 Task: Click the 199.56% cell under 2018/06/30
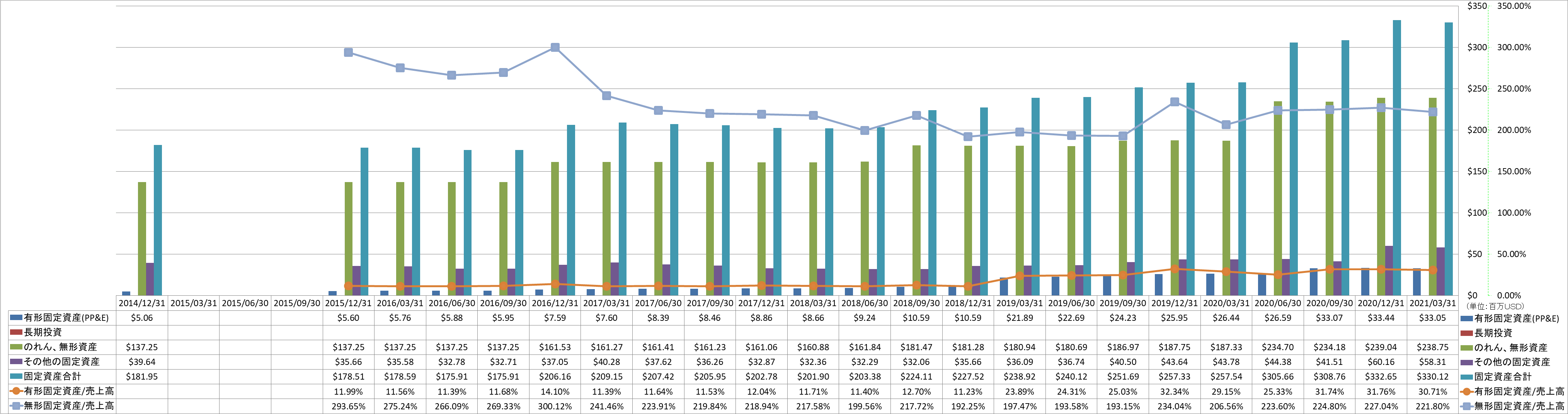click(x=864, y=406)
